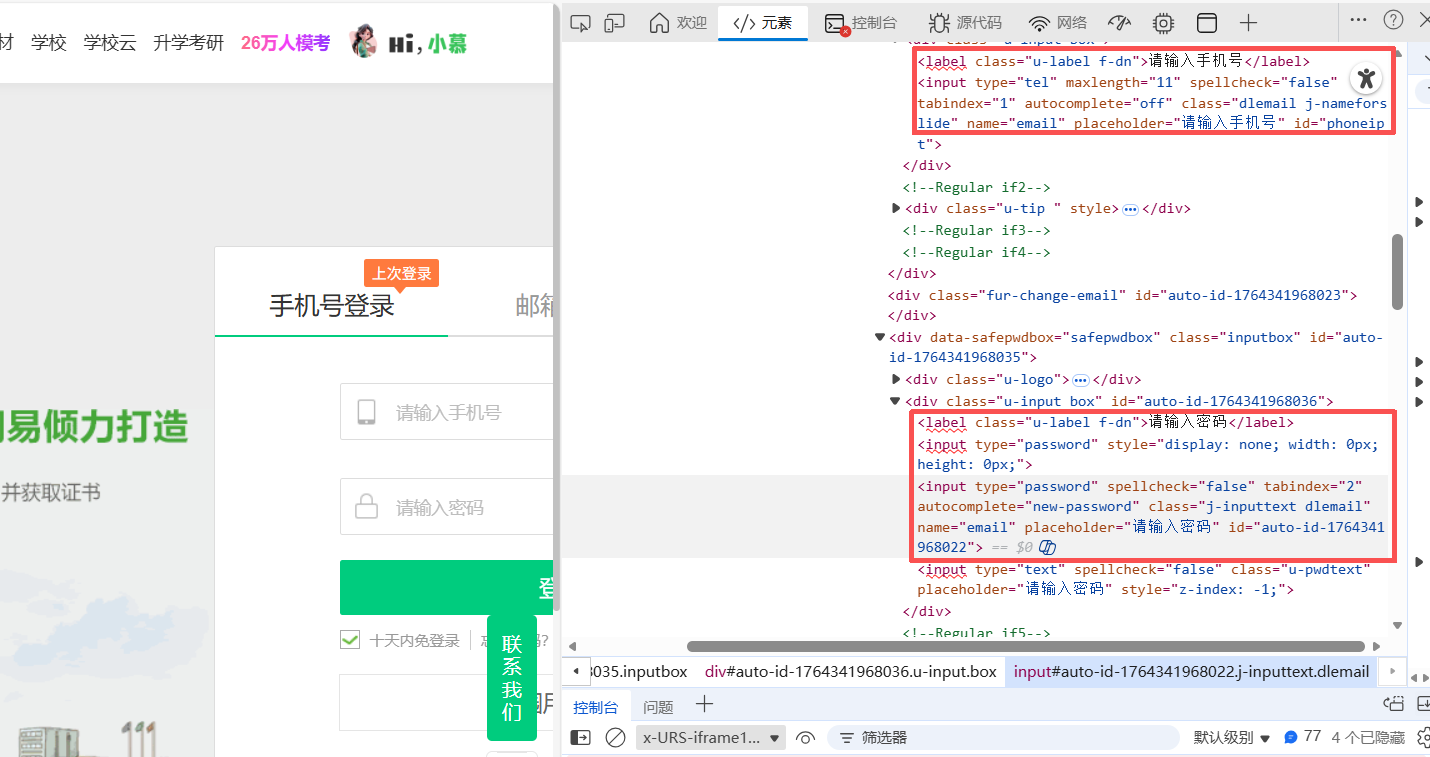Select the hidden password input display none line

[x=1148, y=454]
